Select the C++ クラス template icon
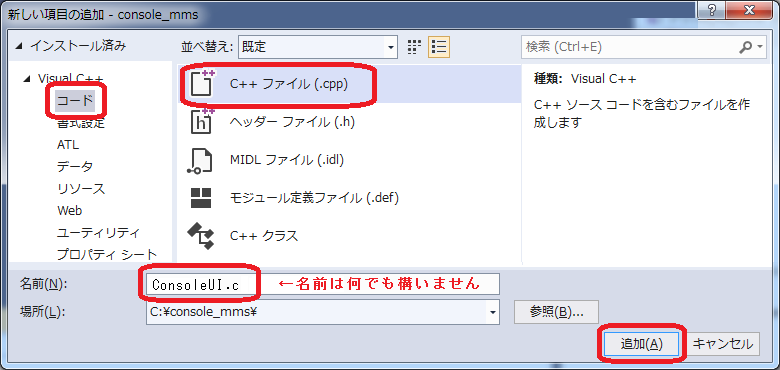The width and height of the screenshot is (780, 370). click(200, 235)
